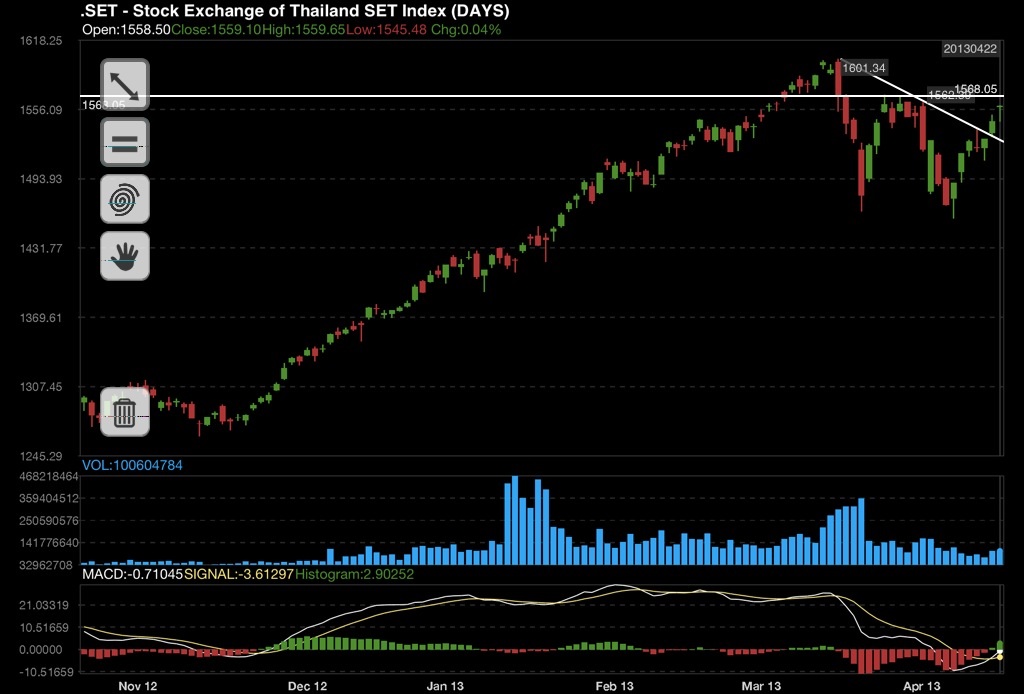
Task: Click the 20130422 date label
Action: 970,49
